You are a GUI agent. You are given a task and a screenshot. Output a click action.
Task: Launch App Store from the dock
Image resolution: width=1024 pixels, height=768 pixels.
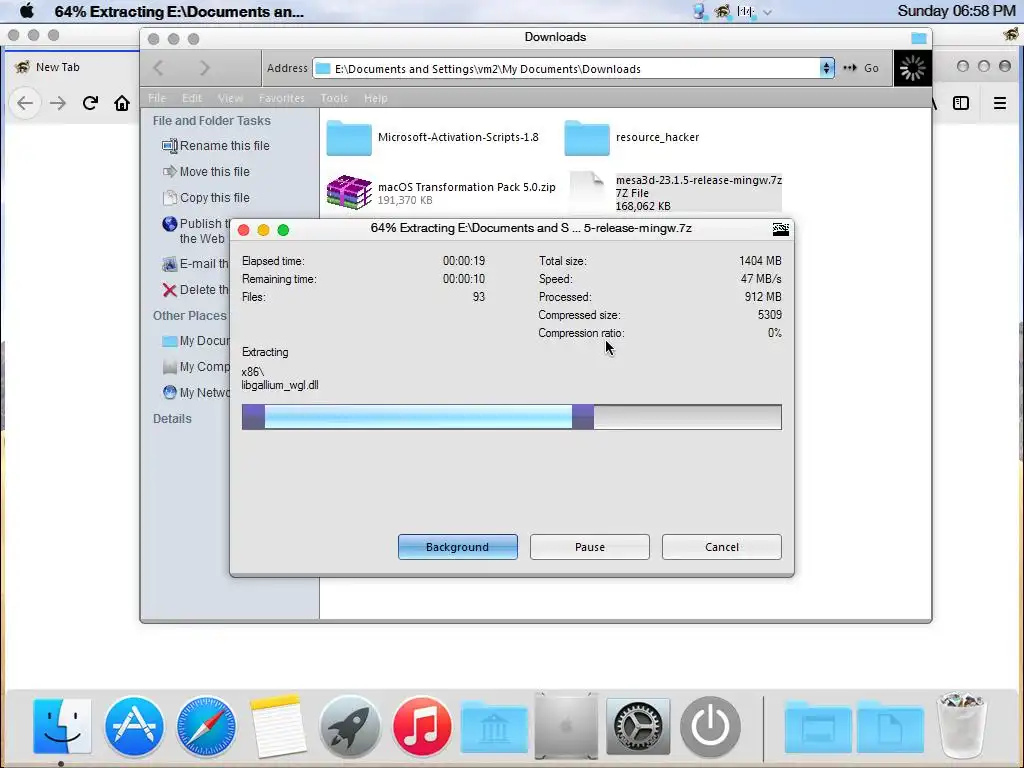pos(134,726)
